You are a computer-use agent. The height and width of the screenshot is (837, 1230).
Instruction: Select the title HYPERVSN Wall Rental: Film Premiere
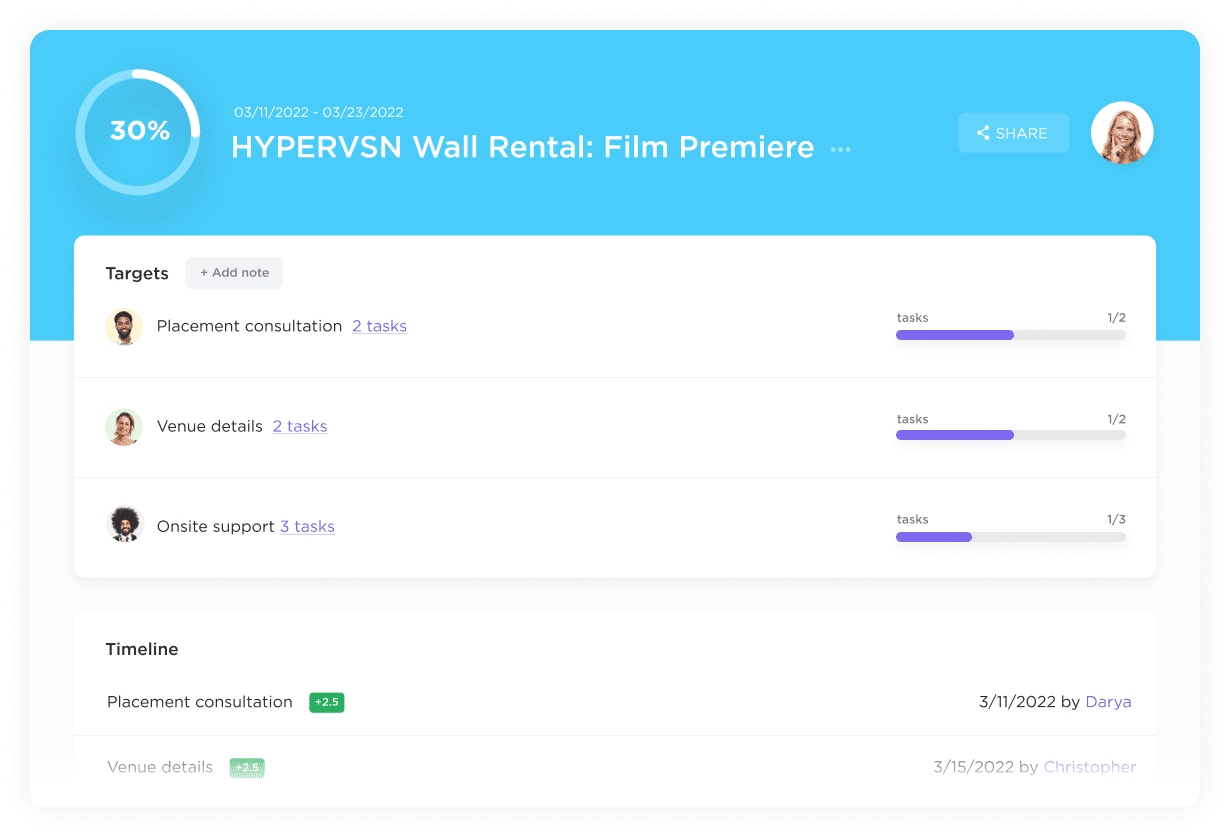click(523, 147)
